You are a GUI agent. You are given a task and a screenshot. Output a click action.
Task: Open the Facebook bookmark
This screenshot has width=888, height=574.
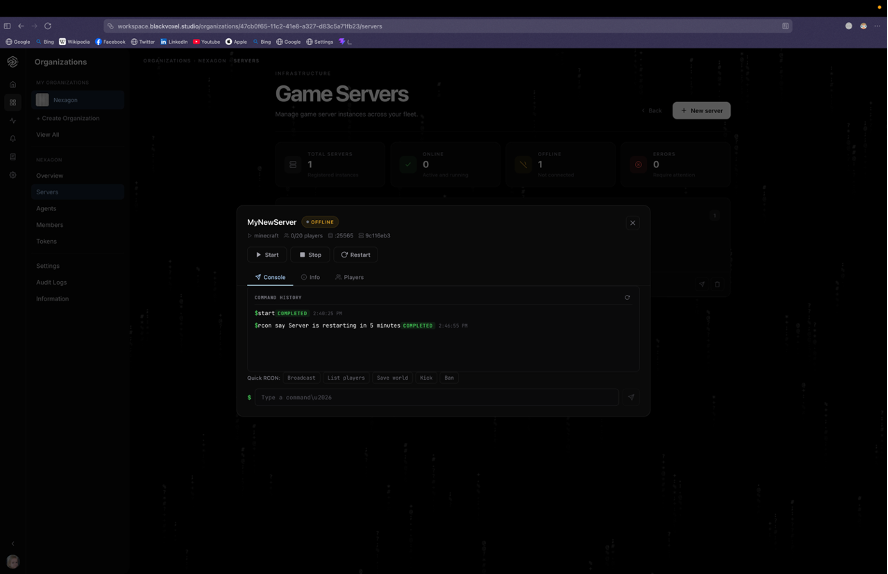[x=110, y=42]
